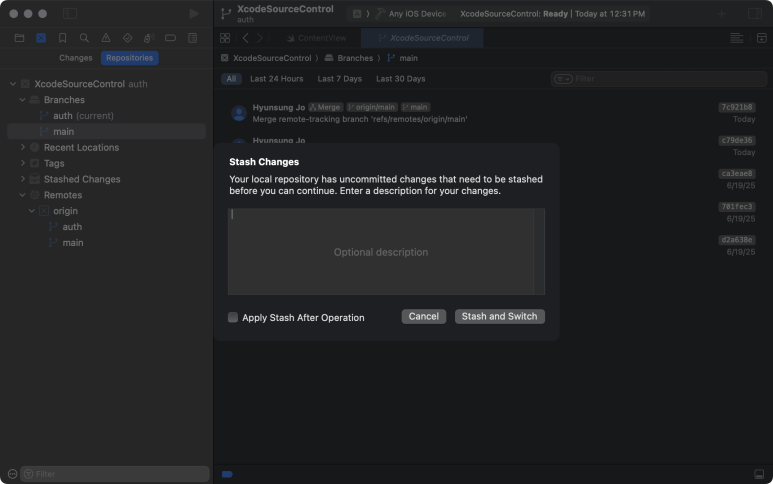Click commit hash ca3eae8
The image size is (773, 484).
point(737,173)
